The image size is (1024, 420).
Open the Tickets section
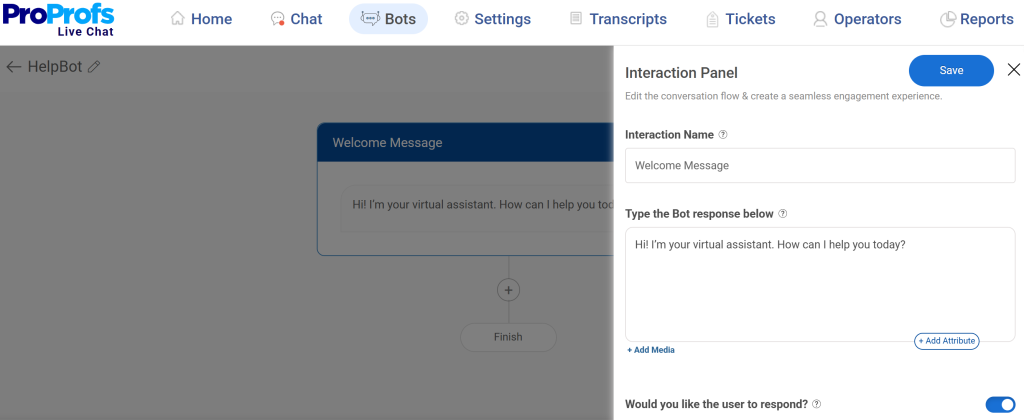[739, 19]
